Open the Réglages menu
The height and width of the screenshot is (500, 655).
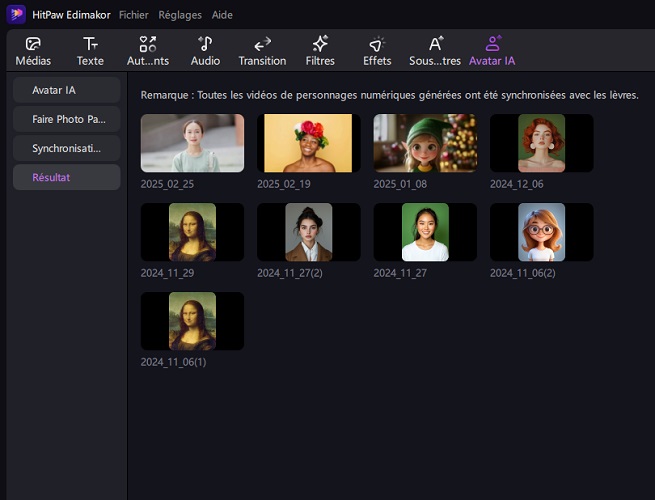click(180, 15)
